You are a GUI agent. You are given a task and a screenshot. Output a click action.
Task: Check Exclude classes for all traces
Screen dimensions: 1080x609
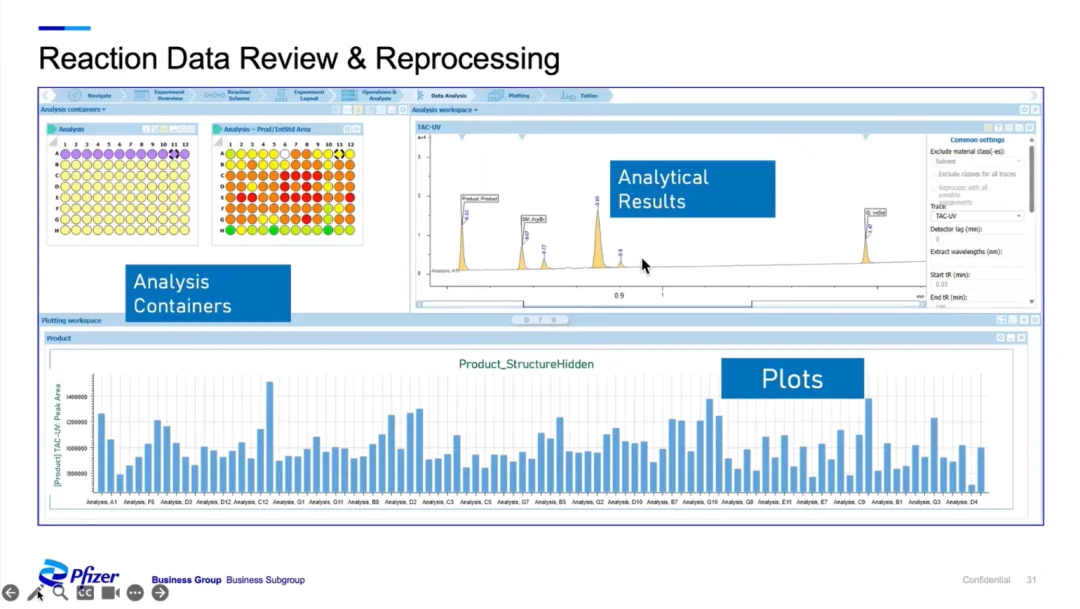point(935,174)
